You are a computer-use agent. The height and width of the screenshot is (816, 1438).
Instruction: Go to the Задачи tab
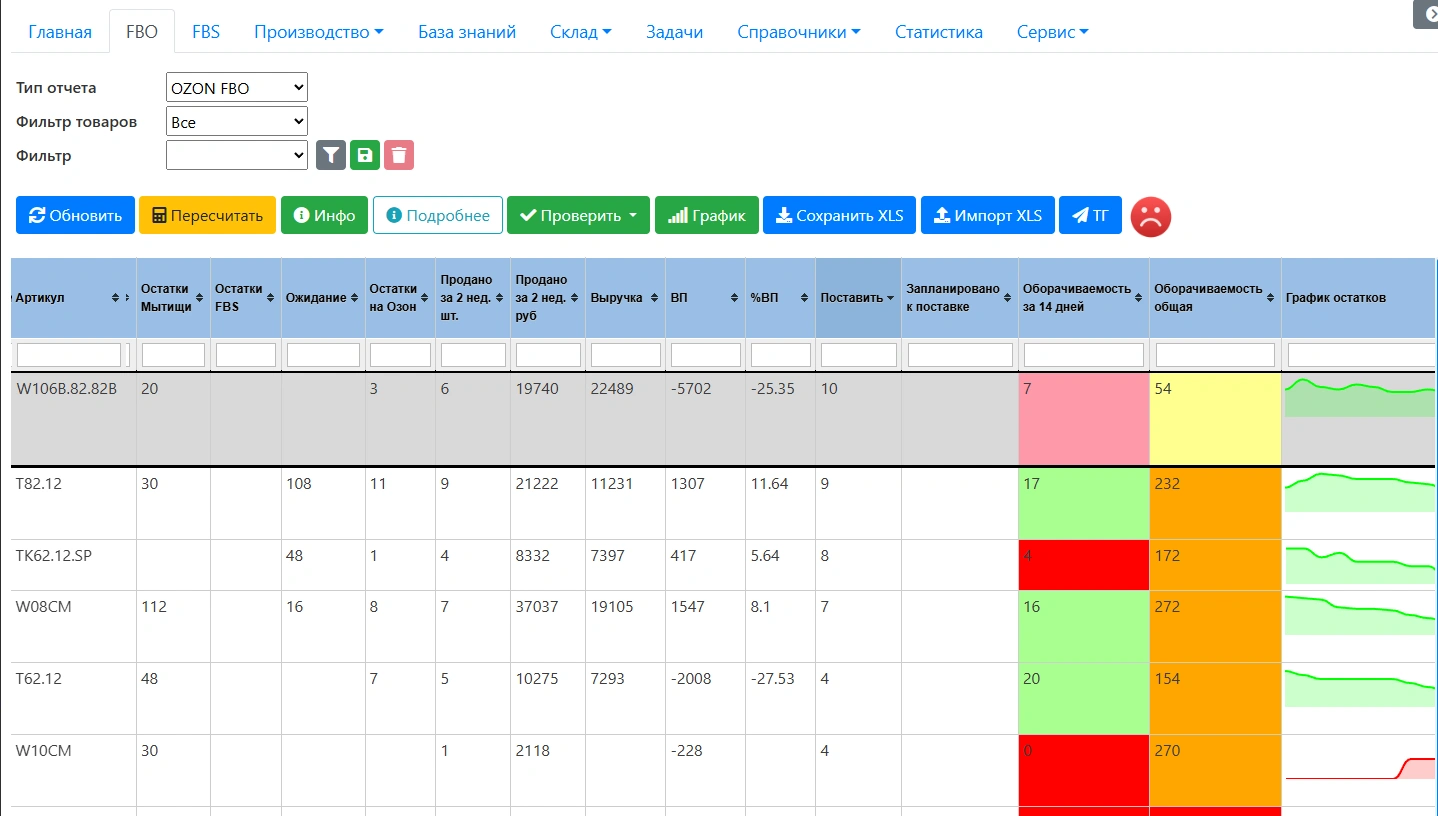pos(675,32)
